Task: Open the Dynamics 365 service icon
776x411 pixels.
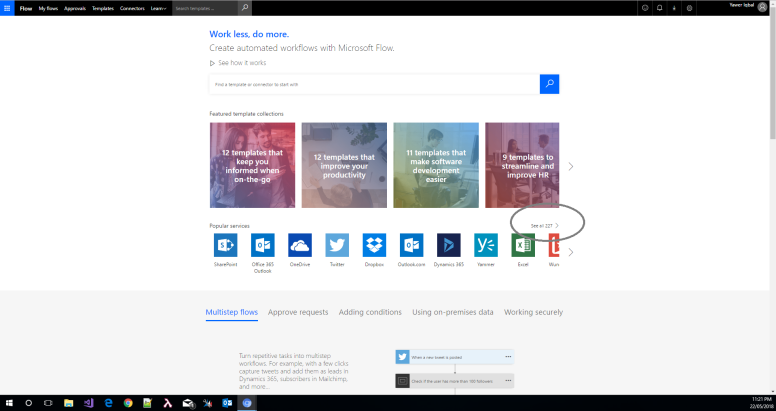Action: (449, 245)
